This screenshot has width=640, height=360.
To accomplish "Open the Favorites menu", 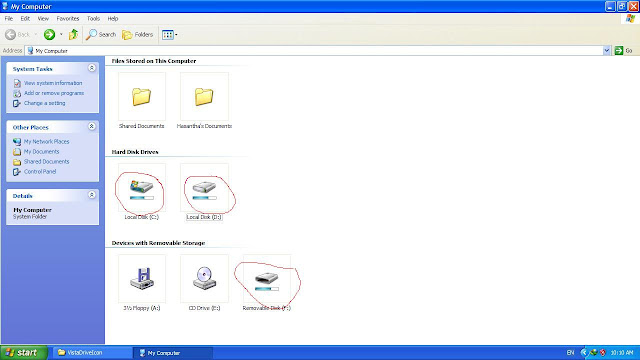I will [68, 19].
